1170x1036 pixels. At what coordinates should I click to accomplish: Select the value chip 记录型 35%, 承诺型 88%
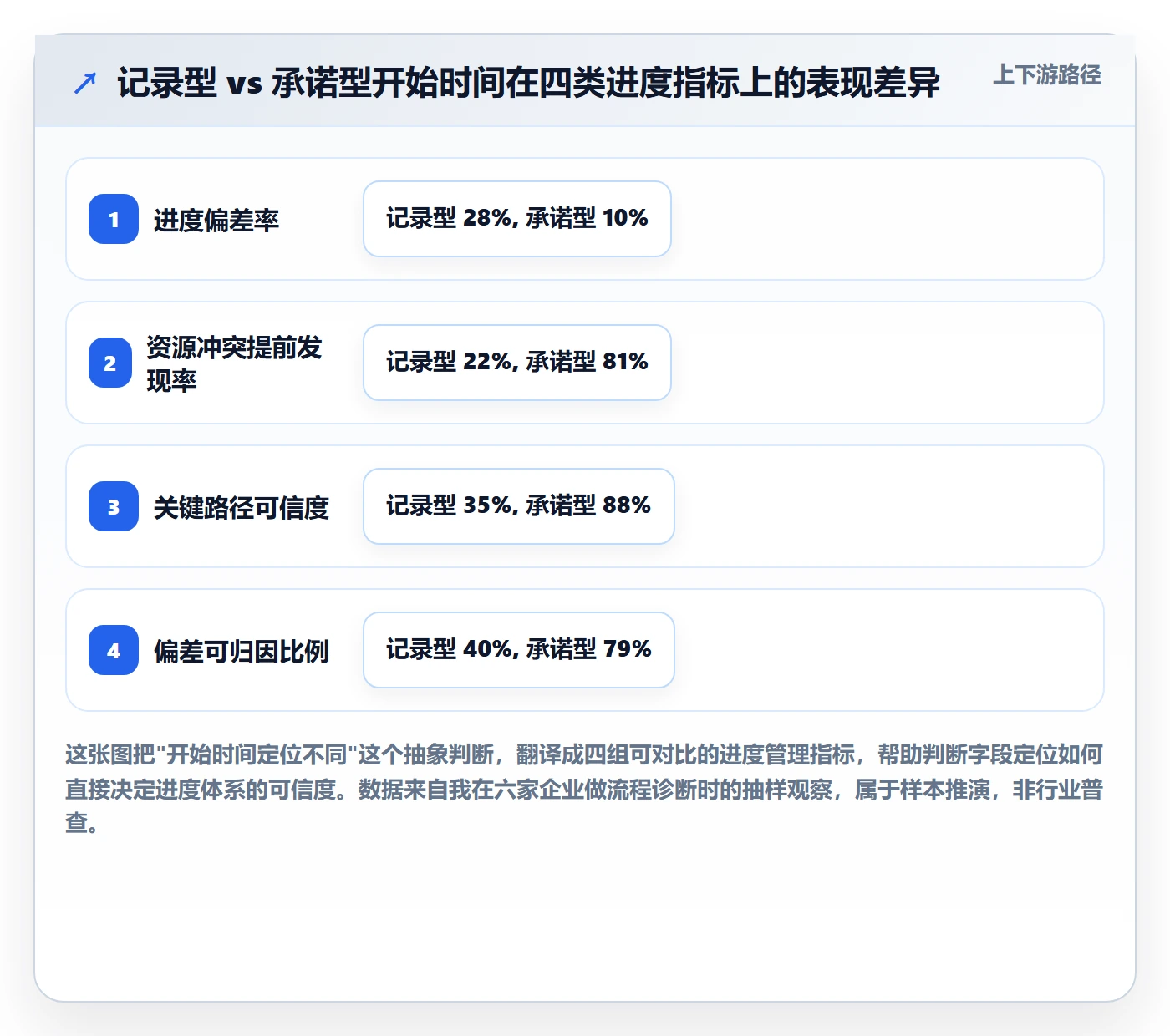point(519,506)
